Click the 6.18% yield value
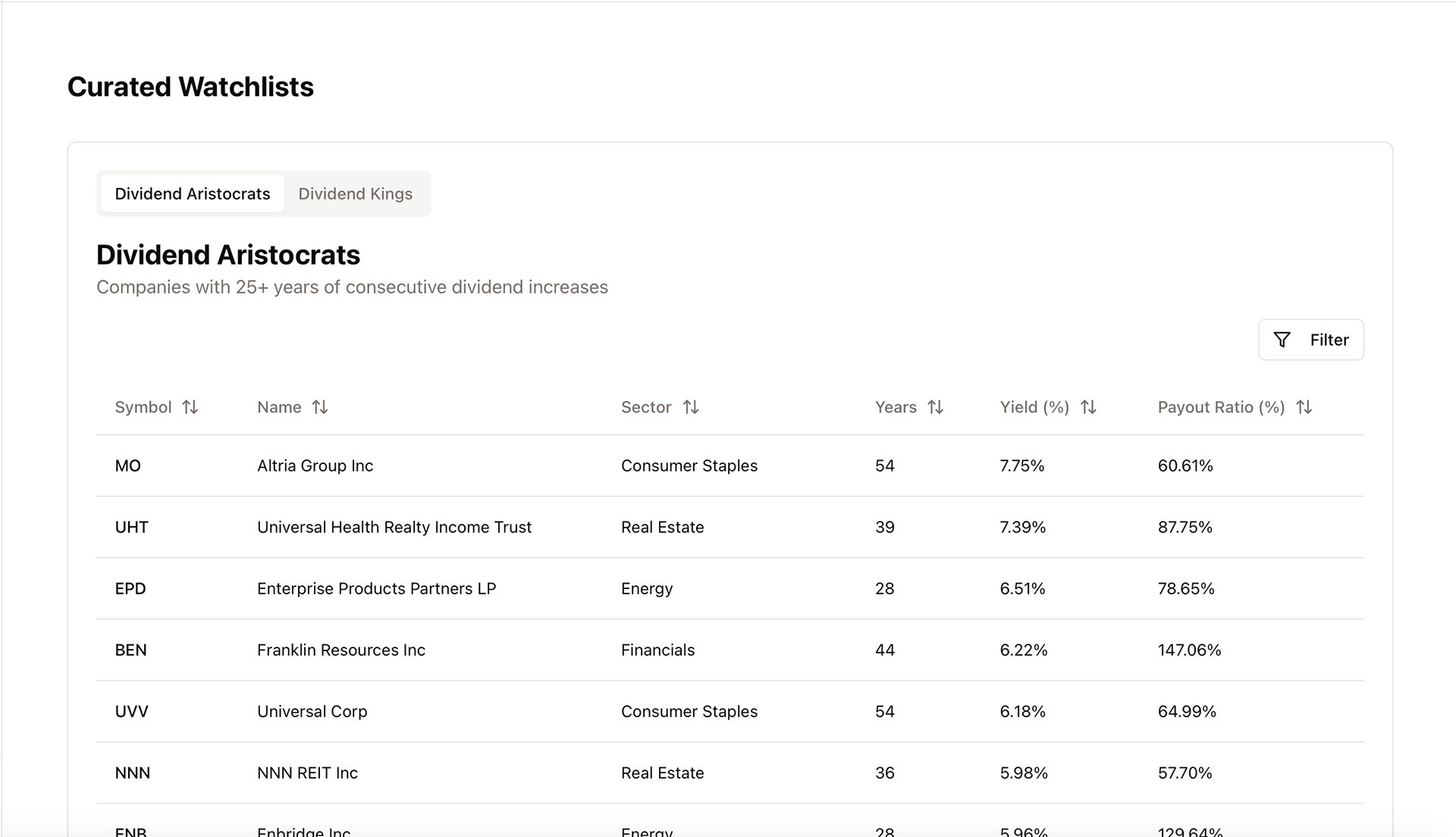 coord(1022,711)
